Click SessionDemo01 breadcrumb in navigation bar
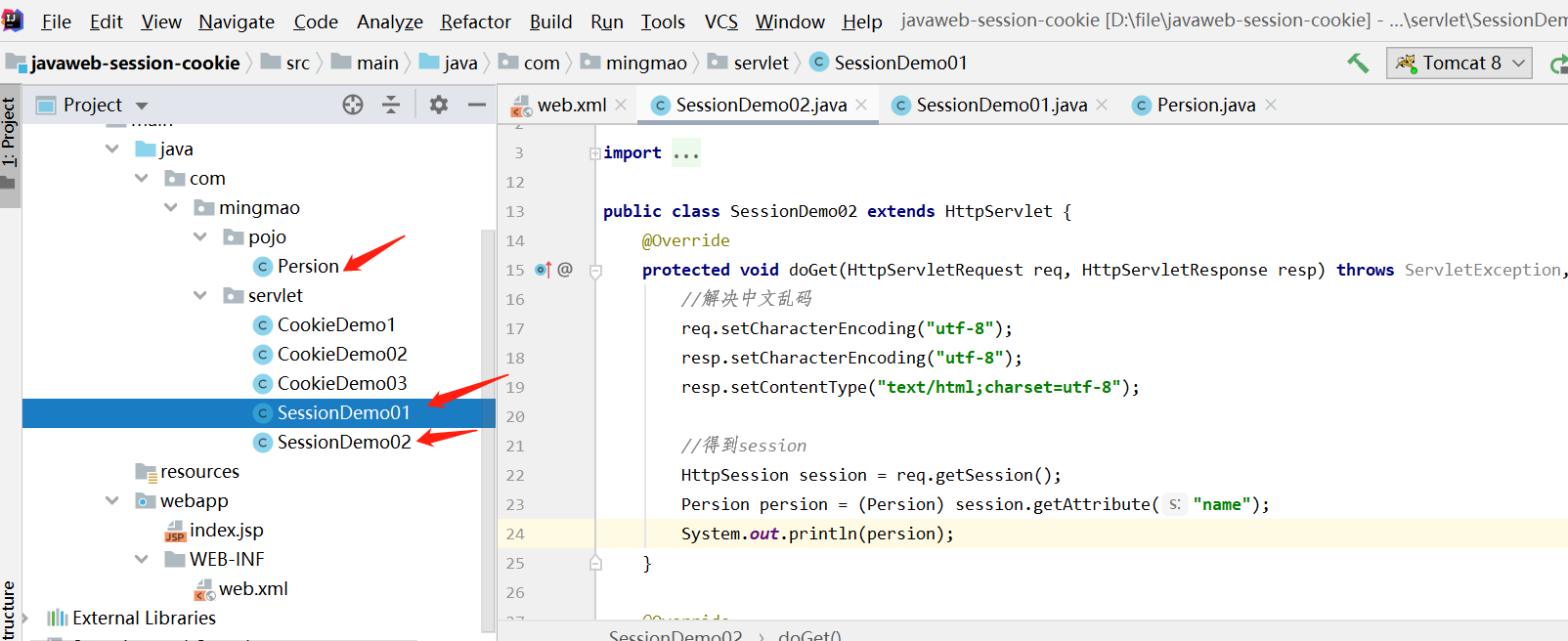The width and height of the screenshot is (1568, 641). [890, 64]
